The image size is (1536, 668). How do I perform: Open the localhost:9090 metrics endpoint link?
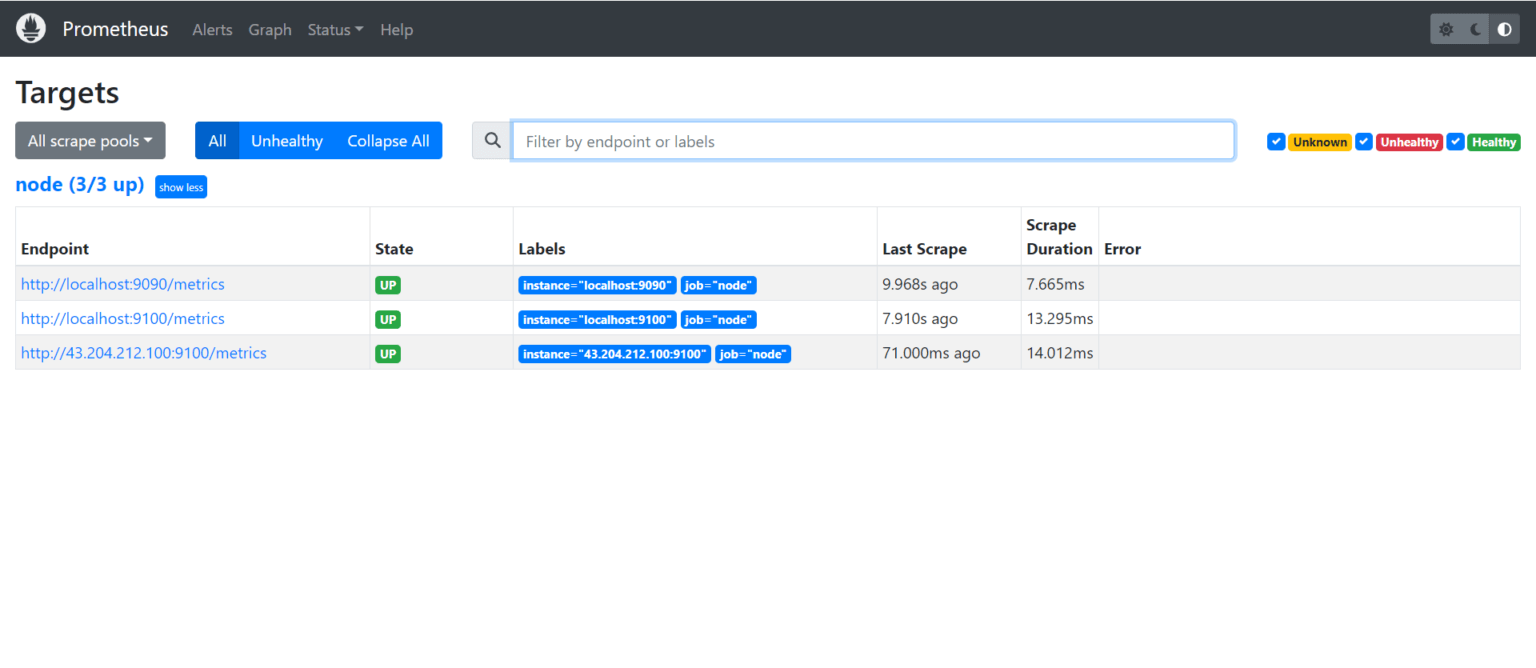point(122,284)
